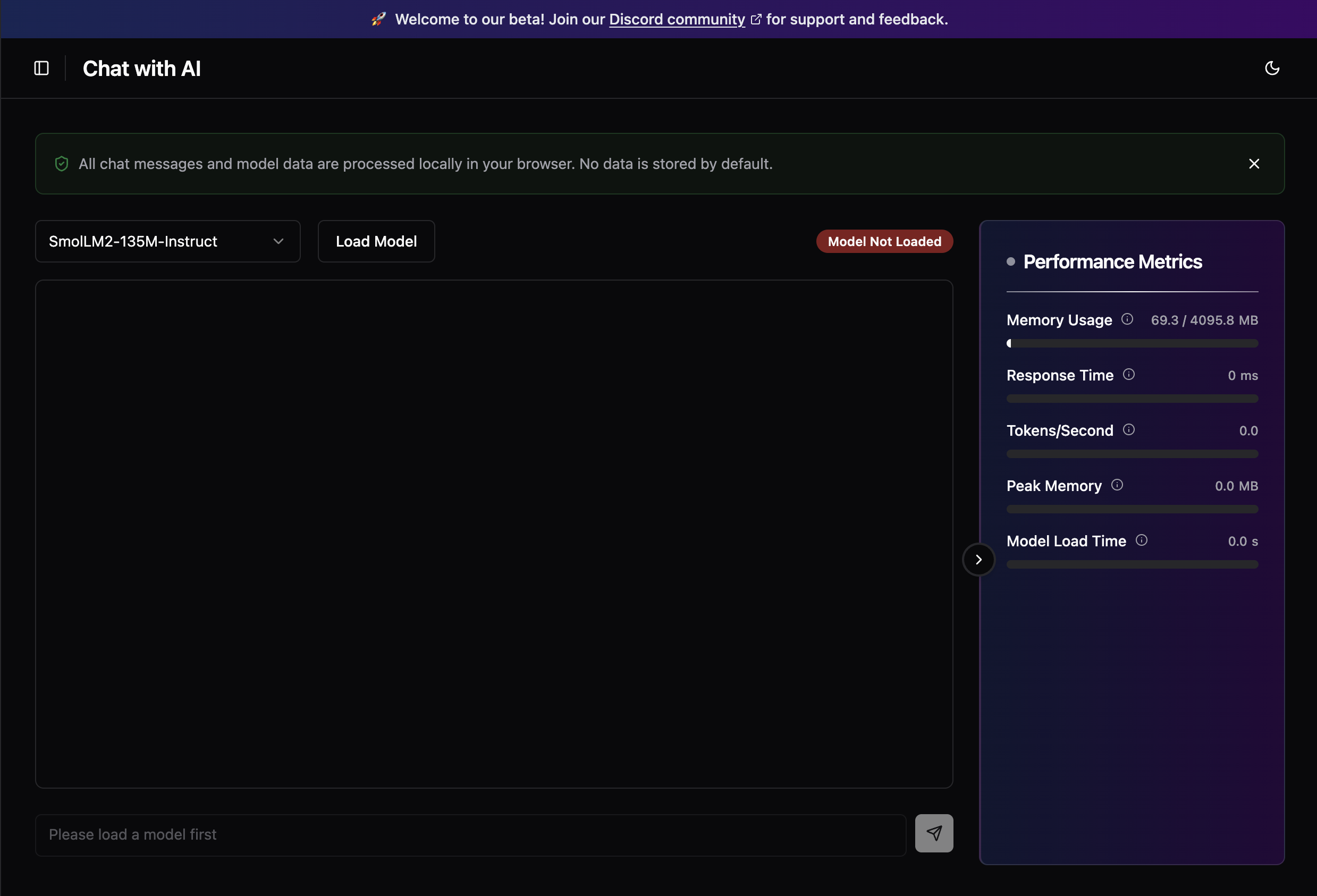Click the Model Load Time info icon
This screenshot has width=1317, height=896.
[1141, 540]
